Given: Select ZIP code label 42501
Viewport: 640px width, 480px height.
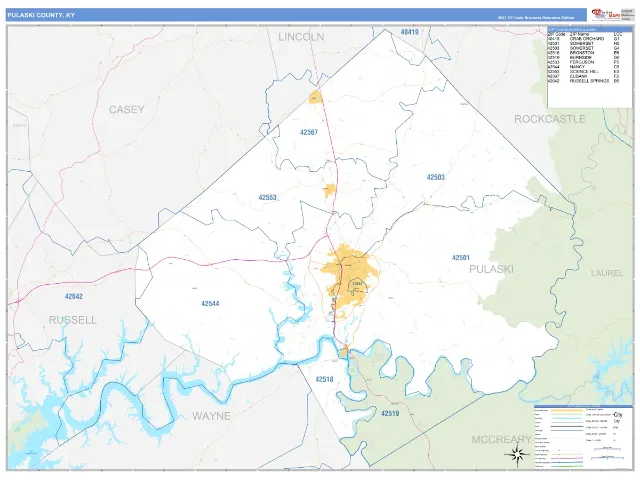Looking at the screenshot, I should coord(461,258).
